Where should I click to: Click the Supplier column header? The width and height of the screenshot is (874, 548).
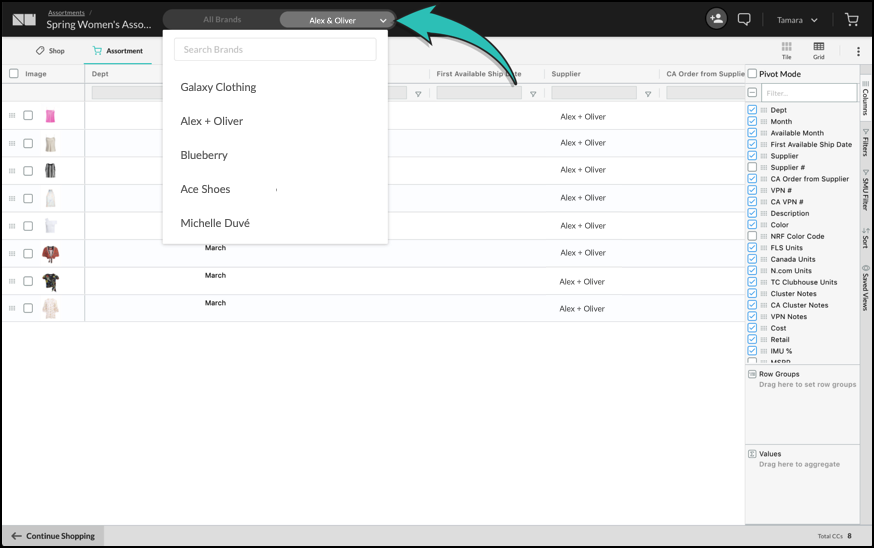click(x=566, y=74)
